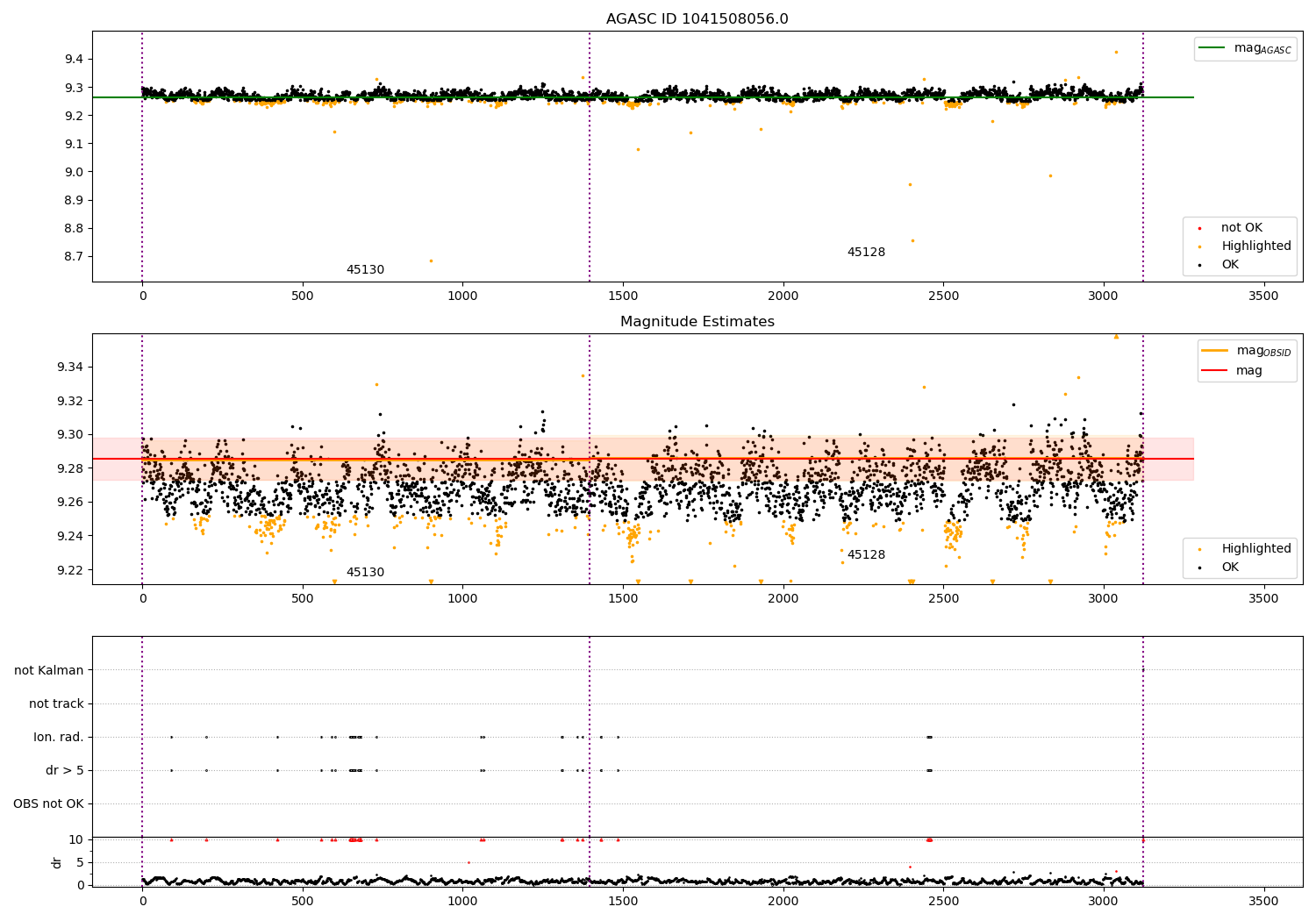This screenshot has height=921, width=1316.
Task: Select the orange mag OBSID legend entry
Action: tap(1215, 351)
